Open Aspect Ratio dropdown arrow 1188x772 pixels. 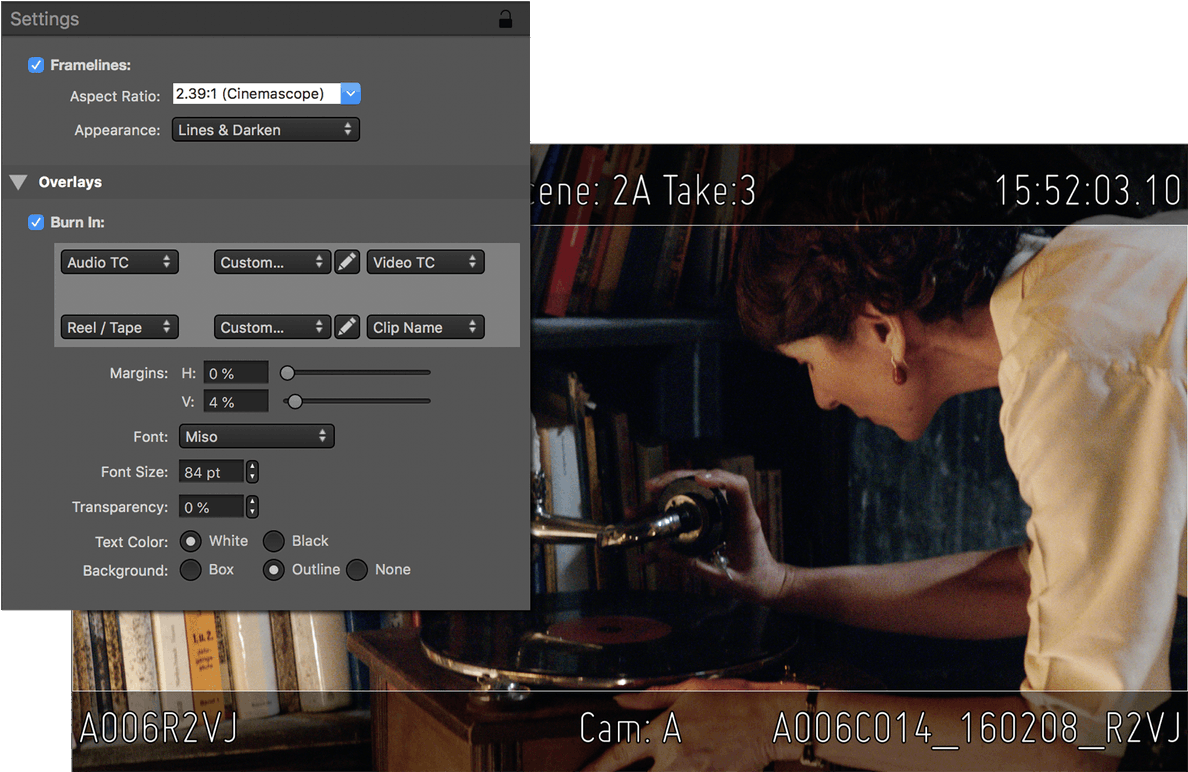[x=351, y=93]
